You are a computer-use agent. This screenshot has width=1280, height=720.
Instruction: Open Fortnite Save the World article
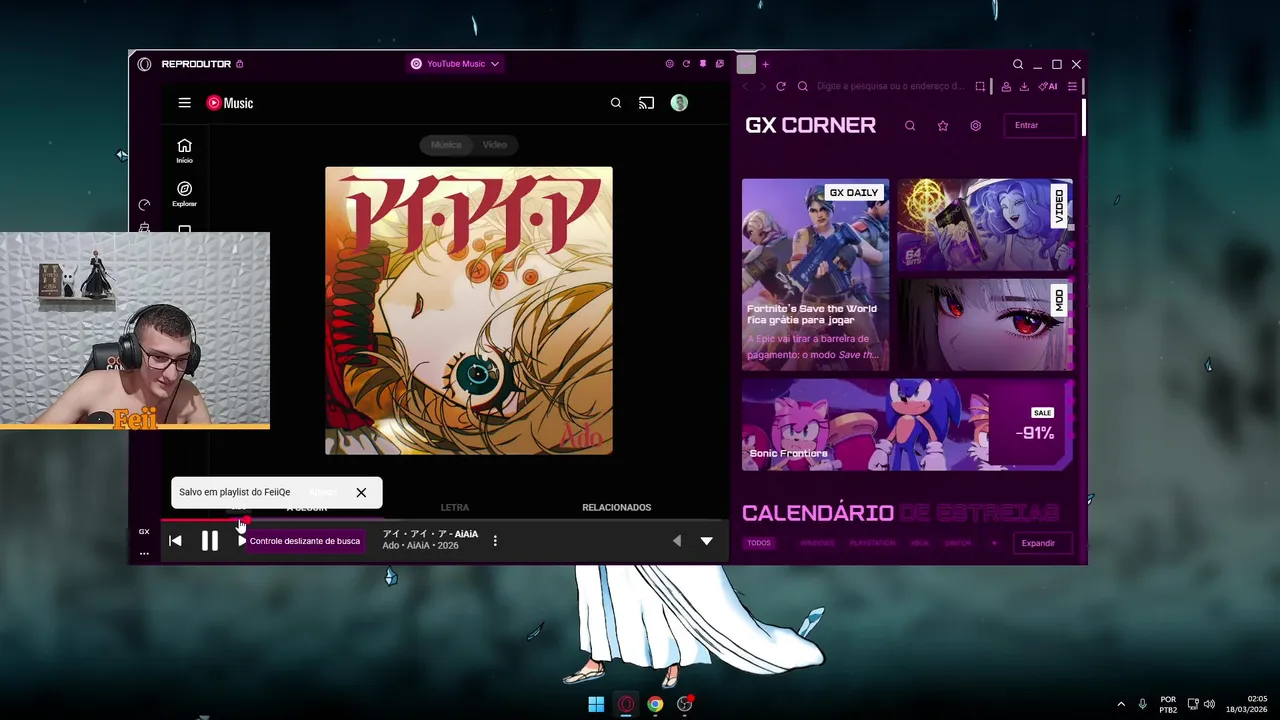tap(815, 275)
